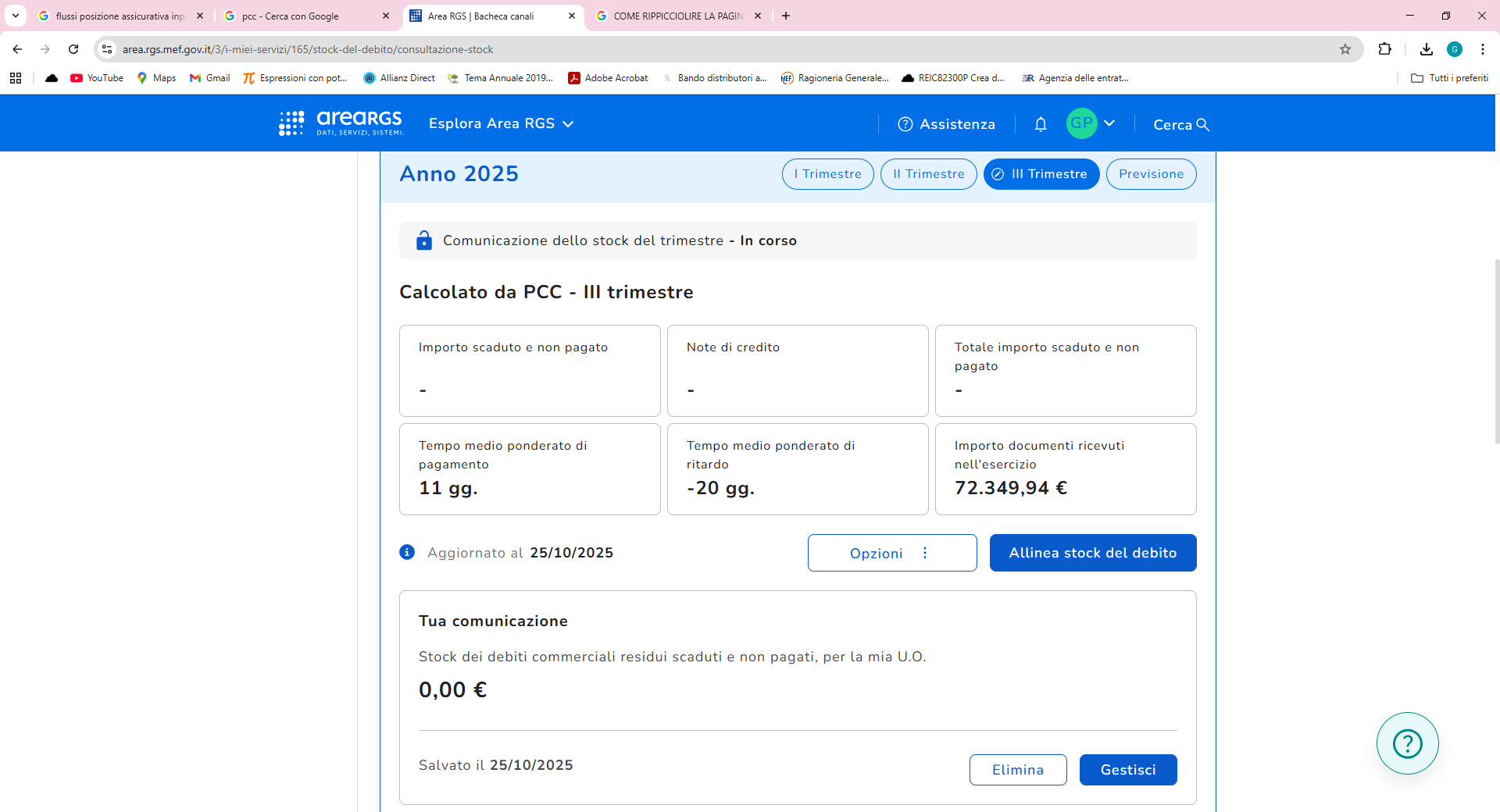The height and width of the screenshot is (812, 1500).
Task: Switch to the pcc - Cerca con Google tab
Action: [297, 16]
